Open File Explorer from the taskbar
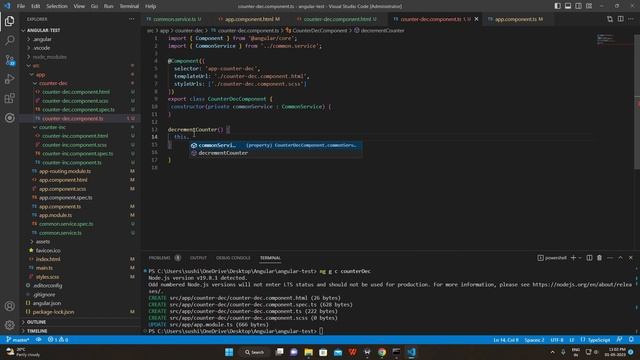This screenshot has height=360, width=640. tap(309, 352)
